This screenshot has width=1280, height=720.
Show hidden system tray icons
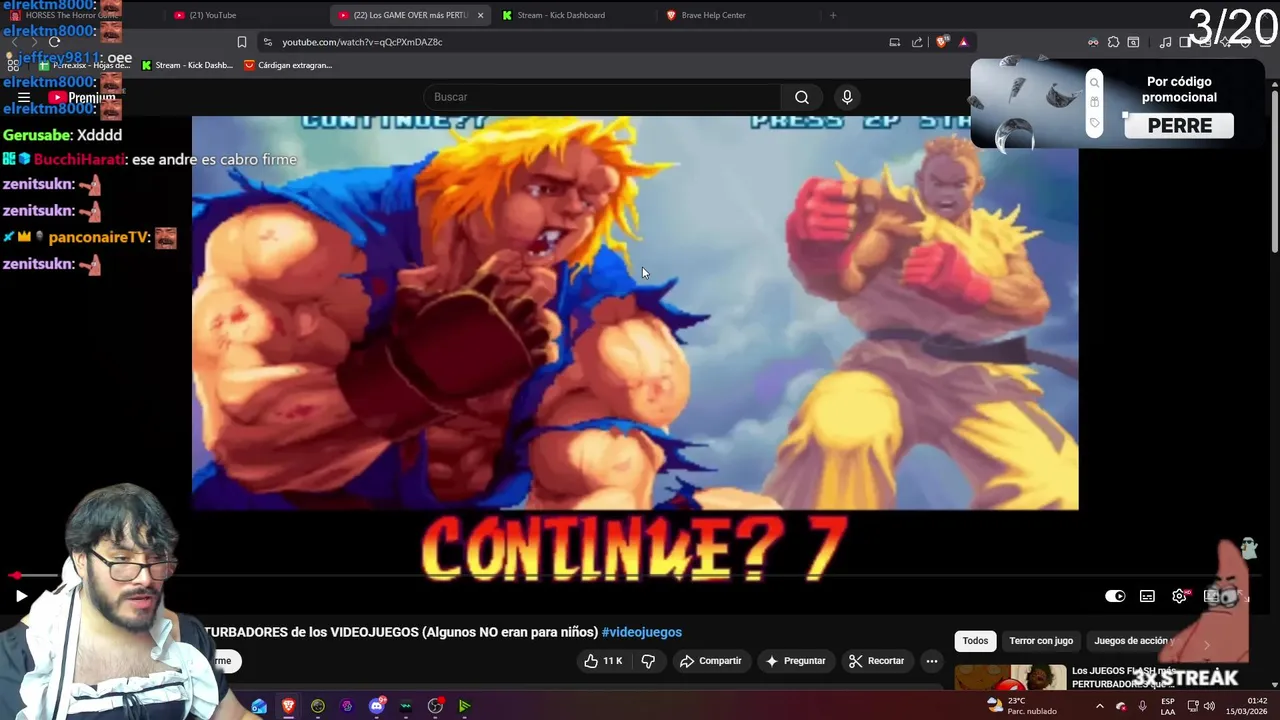(x=1099, y=706)
